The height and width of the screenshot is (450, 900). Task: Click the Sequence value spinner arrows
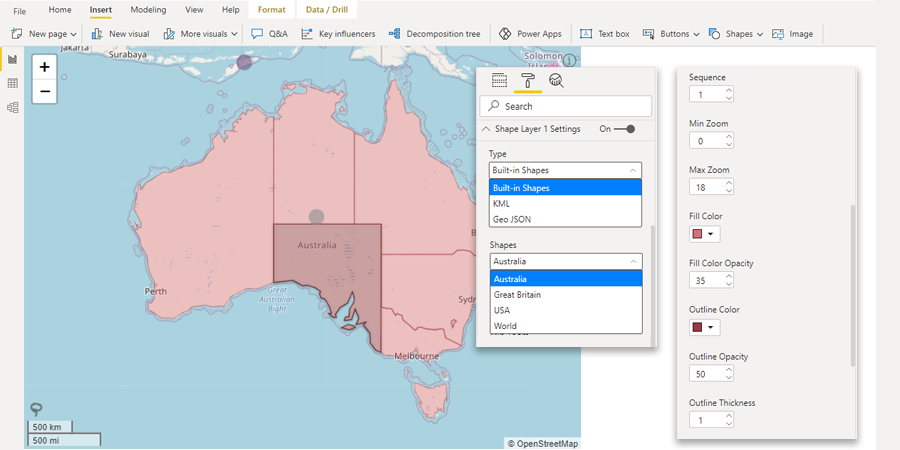[x=728, y=94]
